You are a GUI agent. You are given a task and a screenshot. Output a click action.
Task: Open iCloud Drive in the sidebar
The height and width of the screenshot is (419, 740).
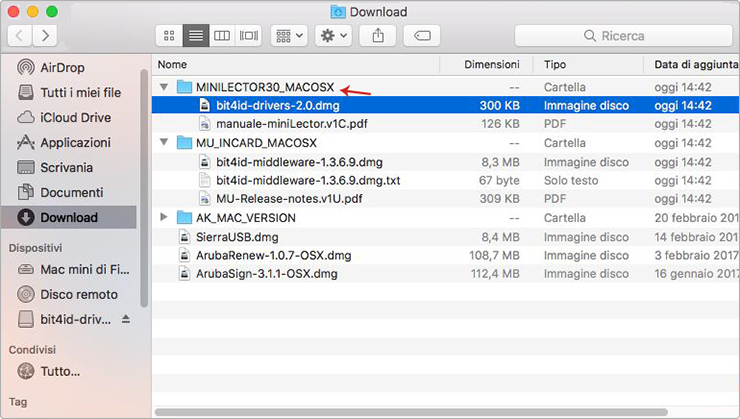pyautogui.click(x=64, y=117)
